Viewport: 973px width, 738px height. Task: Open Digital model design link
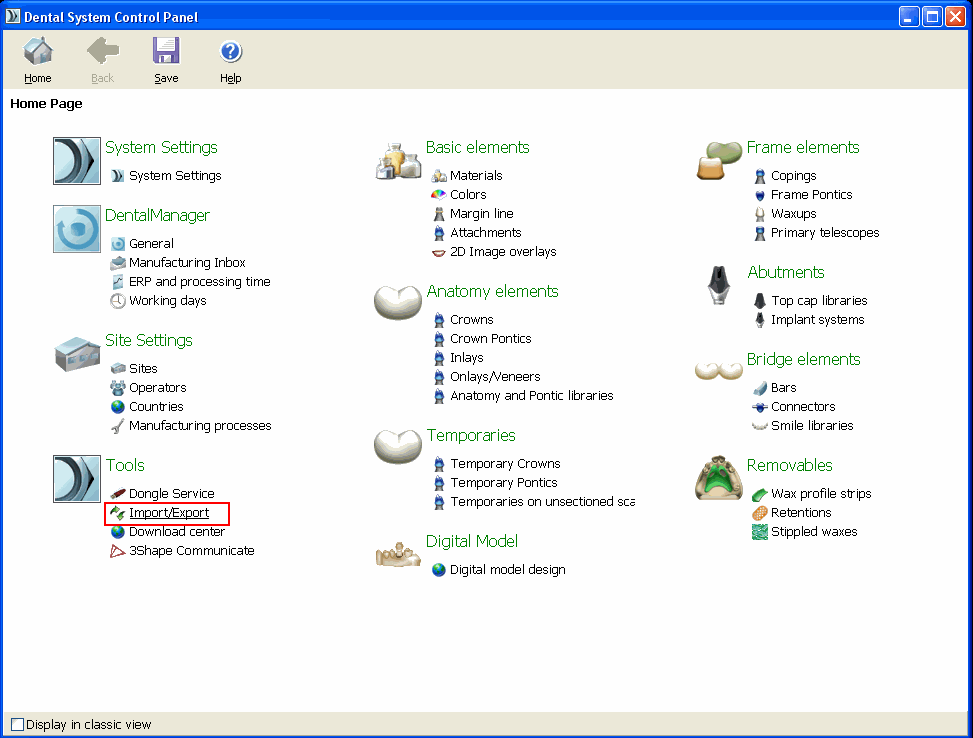[508, 570]
